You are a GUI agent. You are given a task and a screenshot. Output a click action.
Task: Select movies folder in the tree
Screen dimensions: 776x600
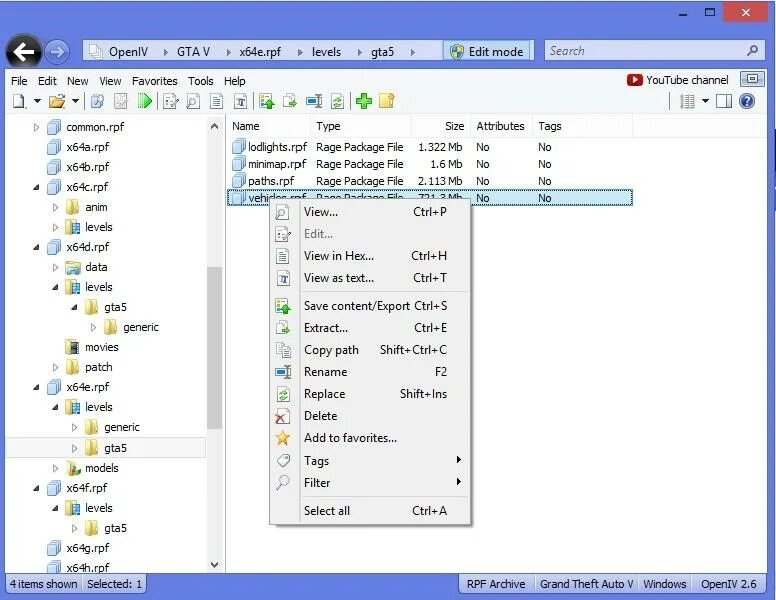tap(101, 347)
